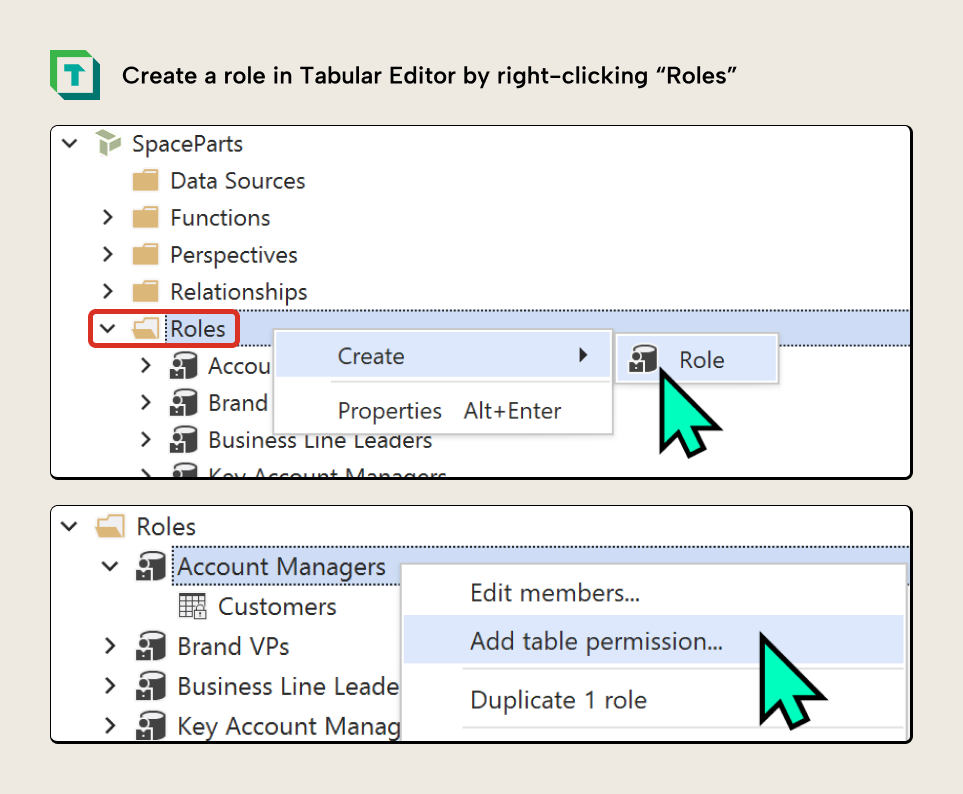Open the Create submenu in the context menu

(x=371, y=356)
